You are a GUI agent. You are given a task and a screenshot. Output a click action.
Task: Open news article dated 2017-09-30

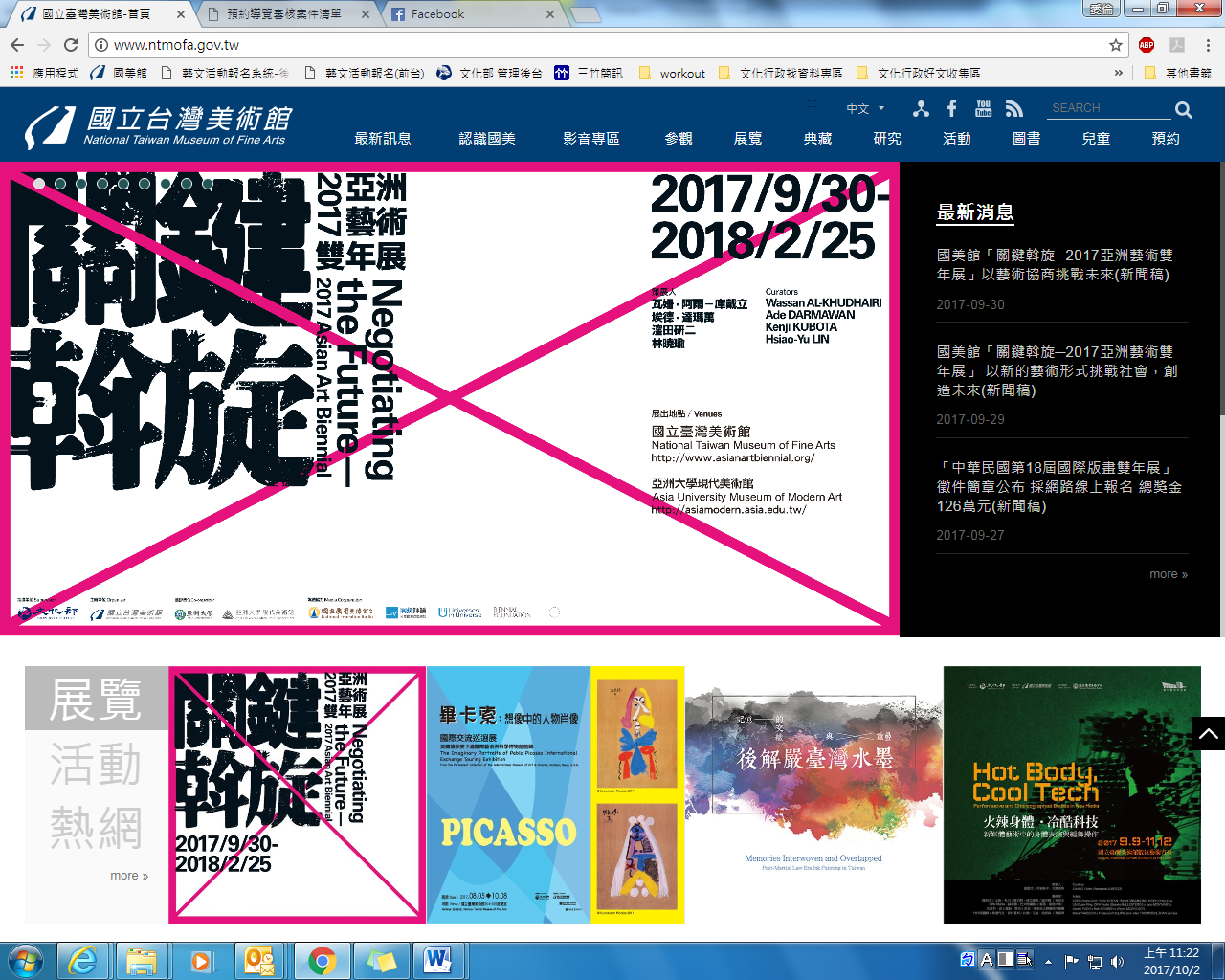(x=1054, y=265)
